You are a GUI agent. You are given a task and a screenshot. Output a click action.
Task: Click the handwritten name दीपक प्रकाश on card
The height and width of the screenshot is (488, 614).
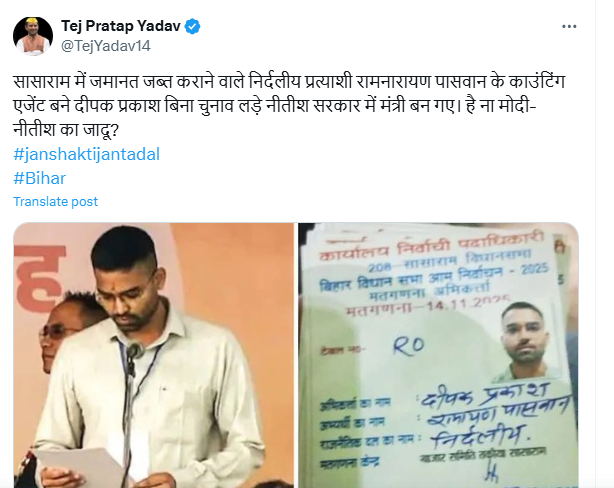486,394
